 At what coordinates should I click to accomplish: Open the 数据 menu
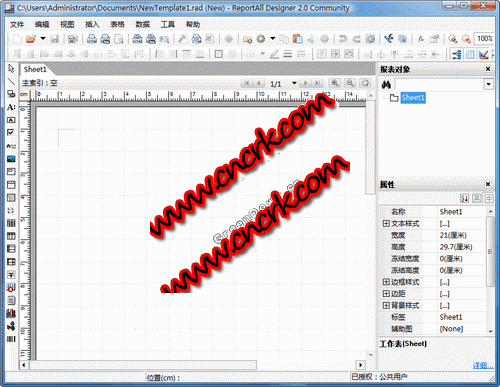click(142, 24)
